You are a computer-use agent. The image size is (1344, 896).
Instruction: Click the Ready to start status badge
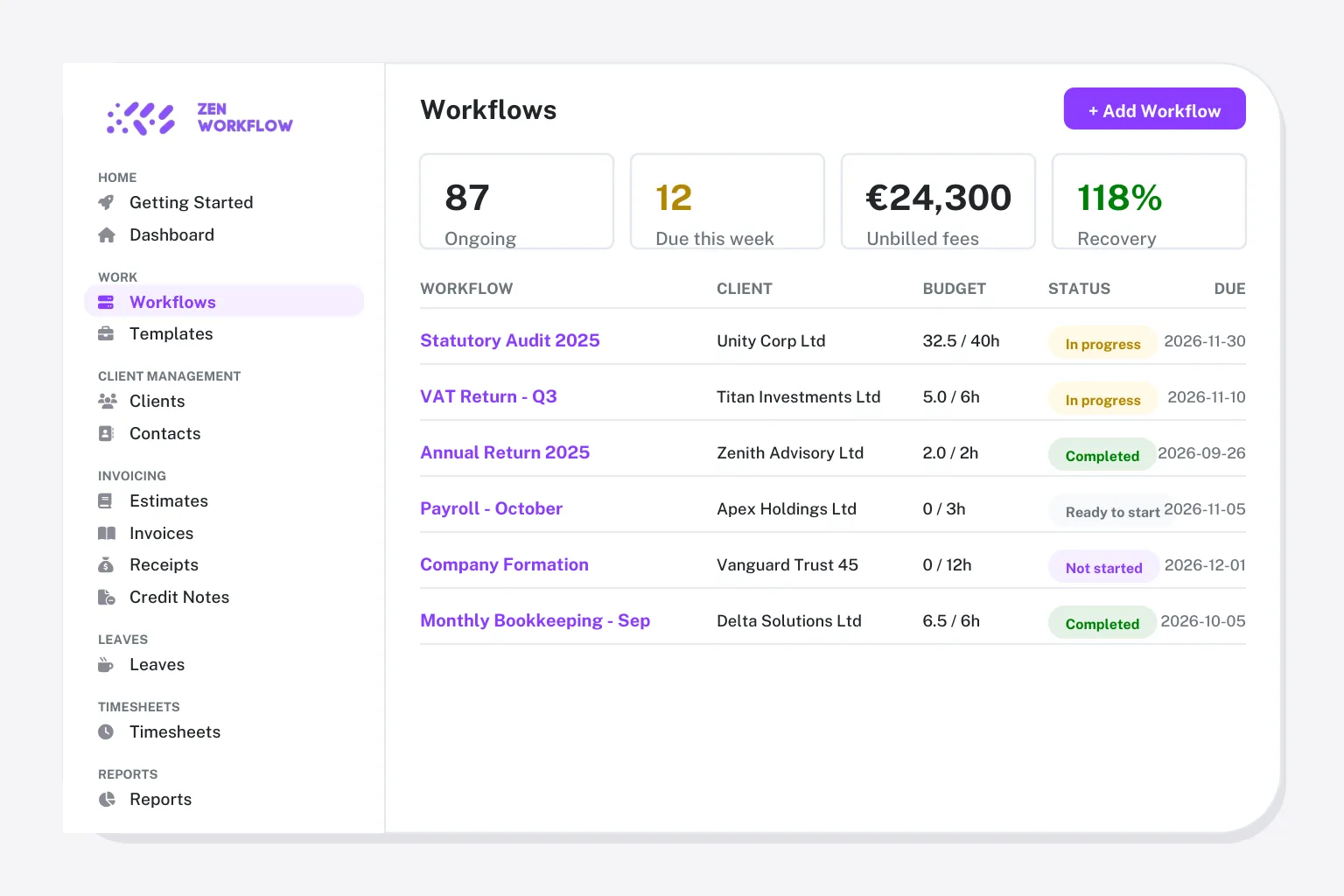pyautogui.click(x=1112, y=512)
